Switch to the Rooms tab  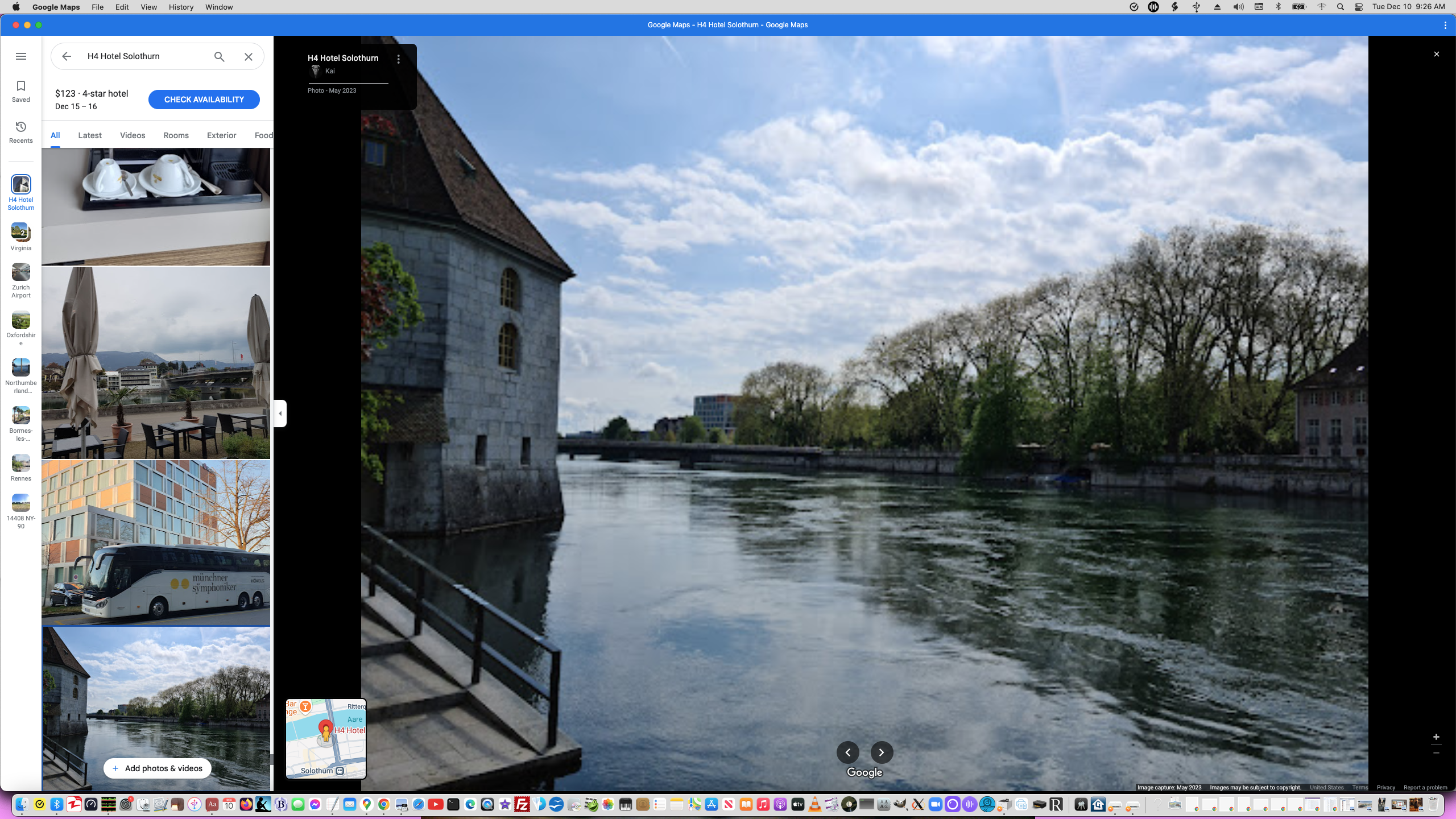176,135
